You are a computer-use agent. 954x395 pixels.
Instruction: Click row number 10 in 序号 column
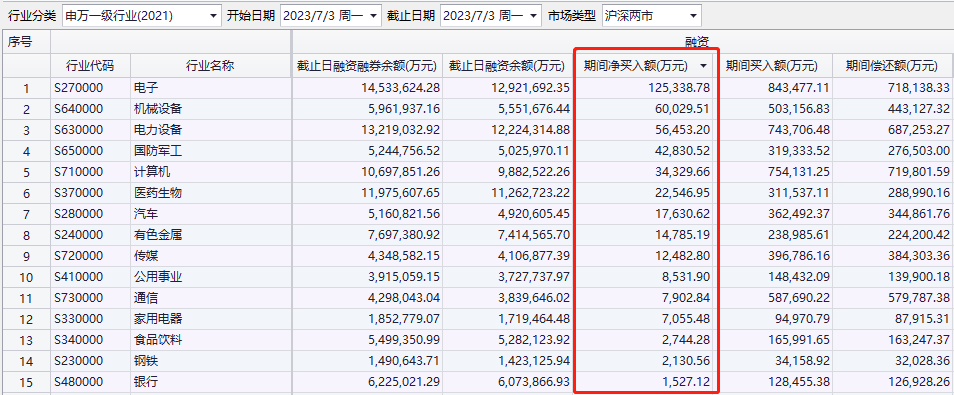point(26,278)
